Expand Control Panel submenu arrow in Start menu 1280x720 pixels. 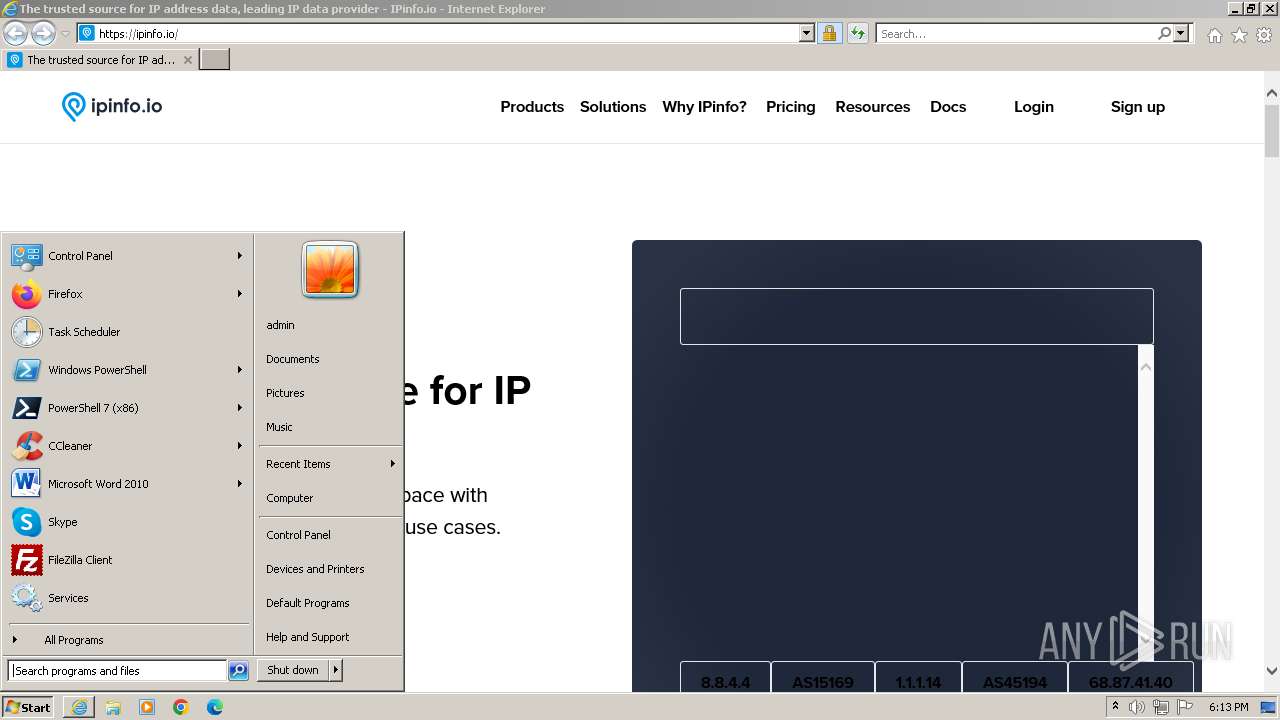pos(240,256)
